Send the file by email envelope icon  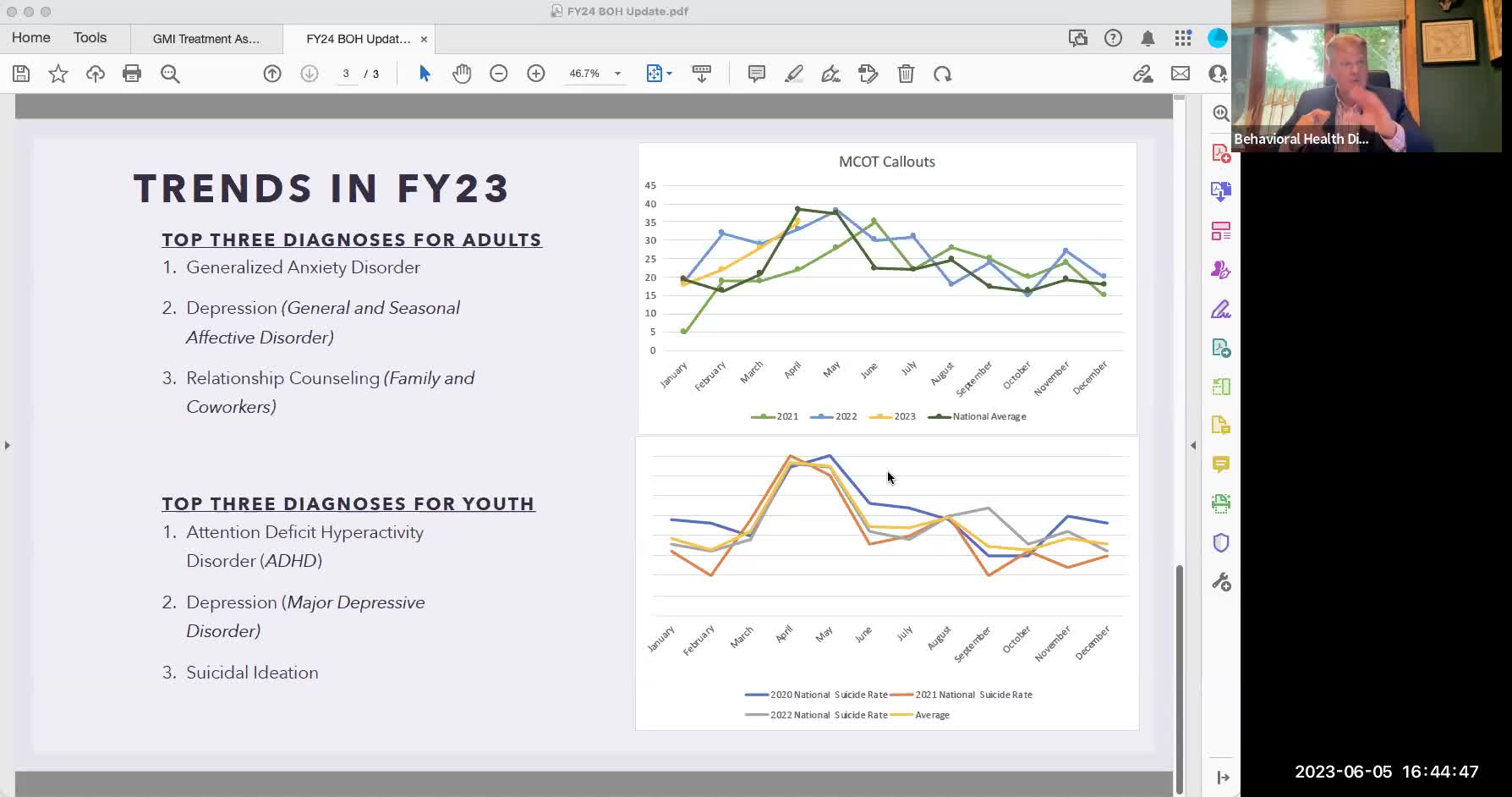tap(1180, 74)
